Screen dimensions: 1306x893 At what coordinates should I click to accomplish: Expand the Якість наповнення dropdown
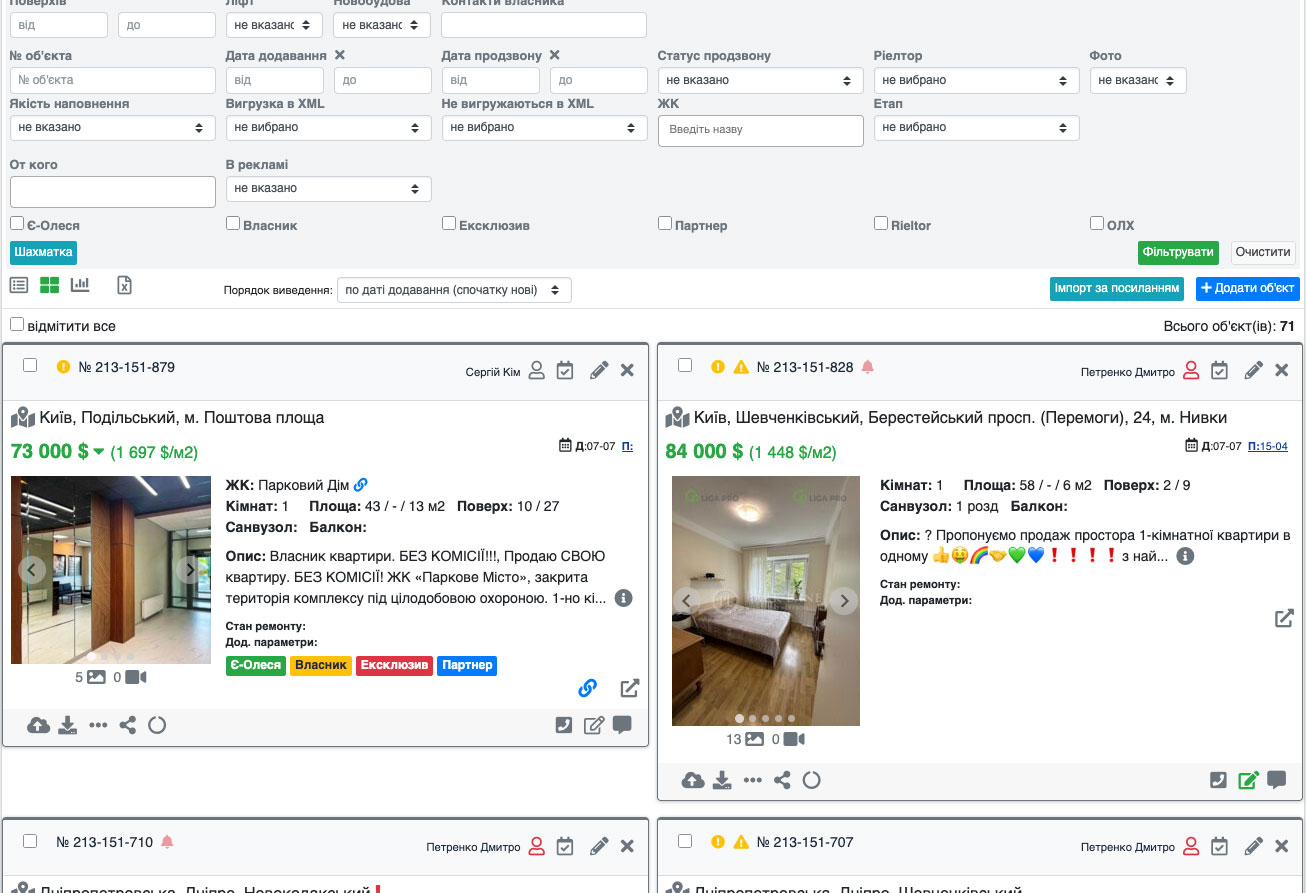[113, 127]
